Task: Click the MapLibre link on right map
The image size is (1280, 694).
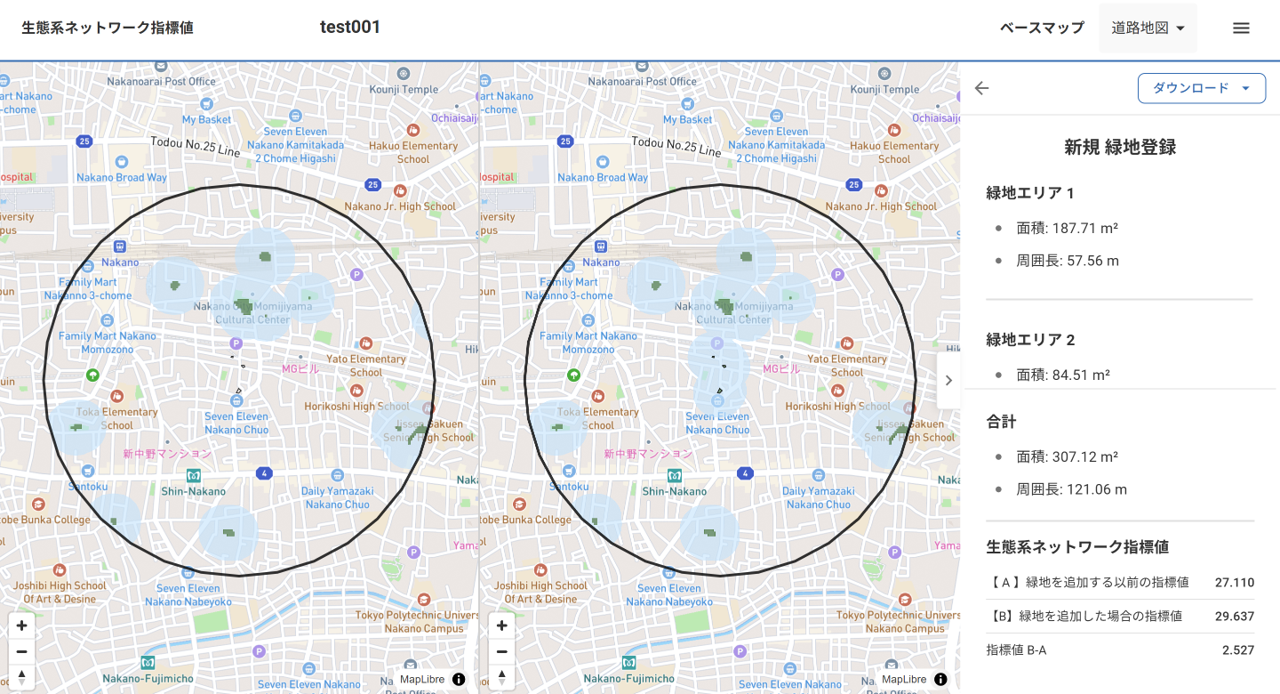Action: point(902,679)
